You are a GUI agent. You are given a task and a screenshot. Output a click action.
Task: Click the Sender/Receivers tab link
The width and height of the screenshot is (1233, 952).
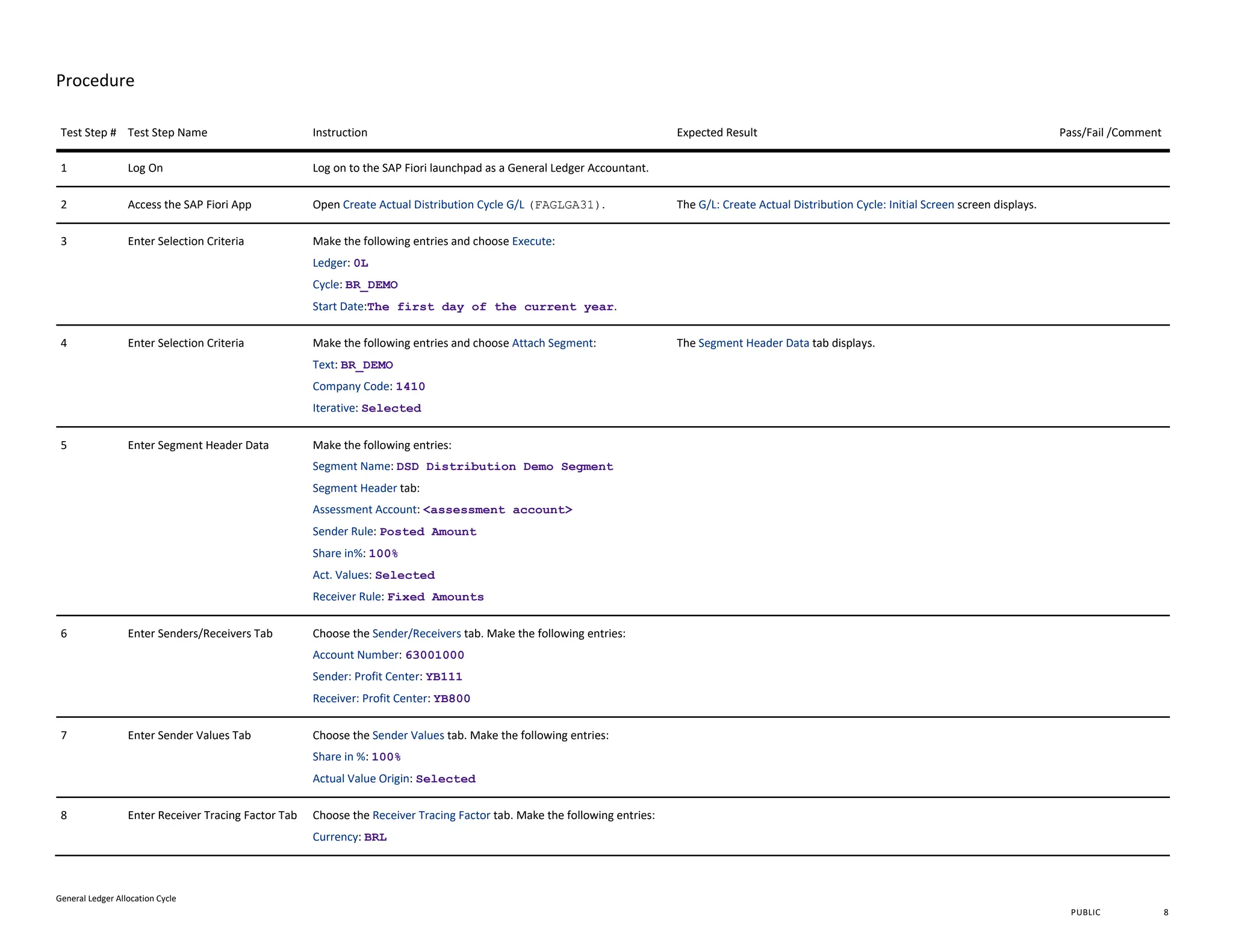point(417,634)
